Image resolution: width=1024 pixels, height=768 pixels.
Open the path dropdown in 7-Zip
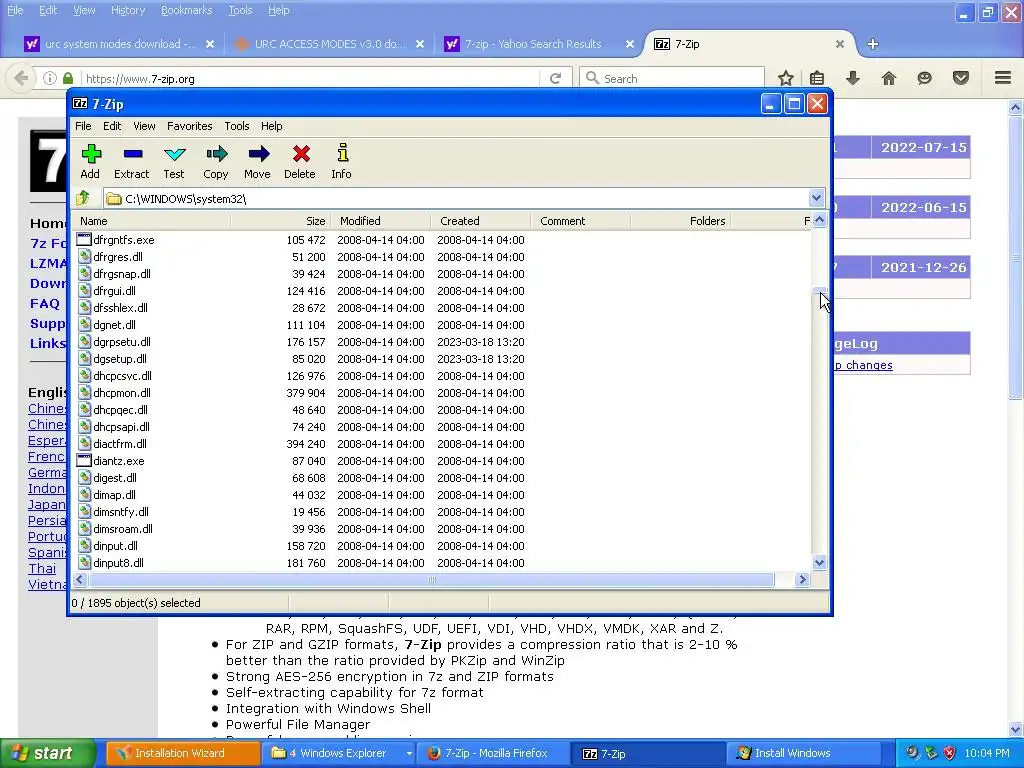816,198
